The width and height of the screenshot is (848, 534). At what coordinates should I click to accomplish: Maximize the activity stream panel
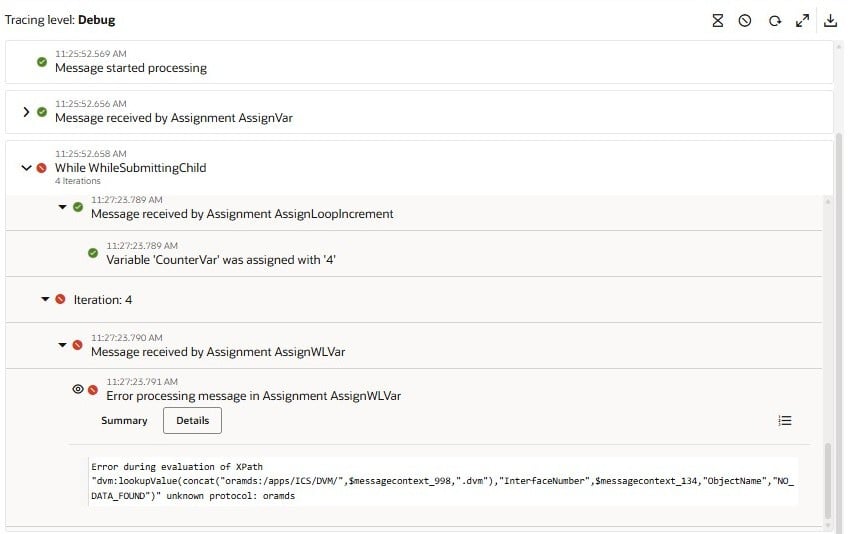pyautogui.click(x=802, y=20)
